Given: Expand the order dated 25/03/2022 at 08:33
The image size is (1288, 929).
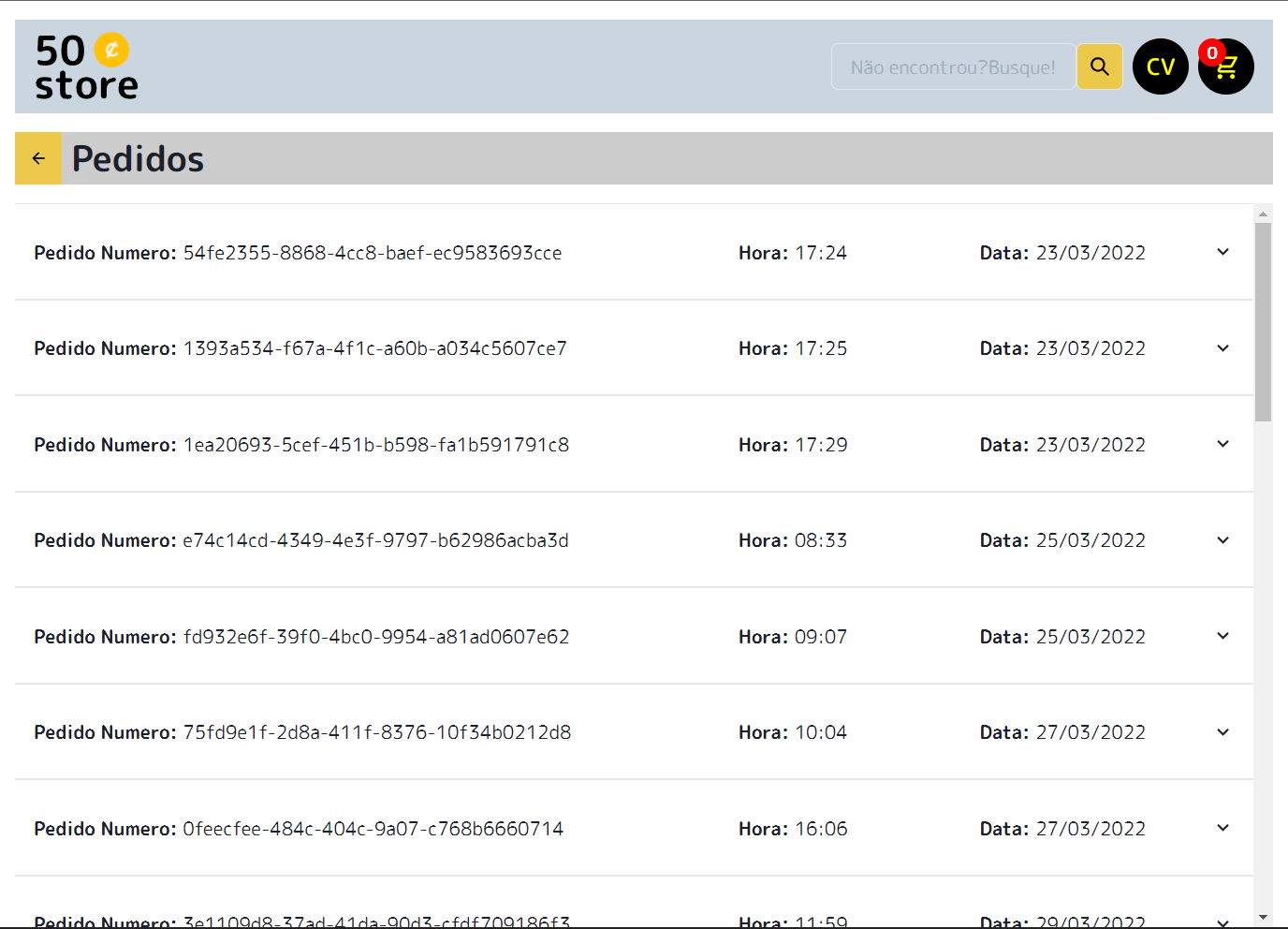Looking at the screenshot, I should (x=1222, y=540).
